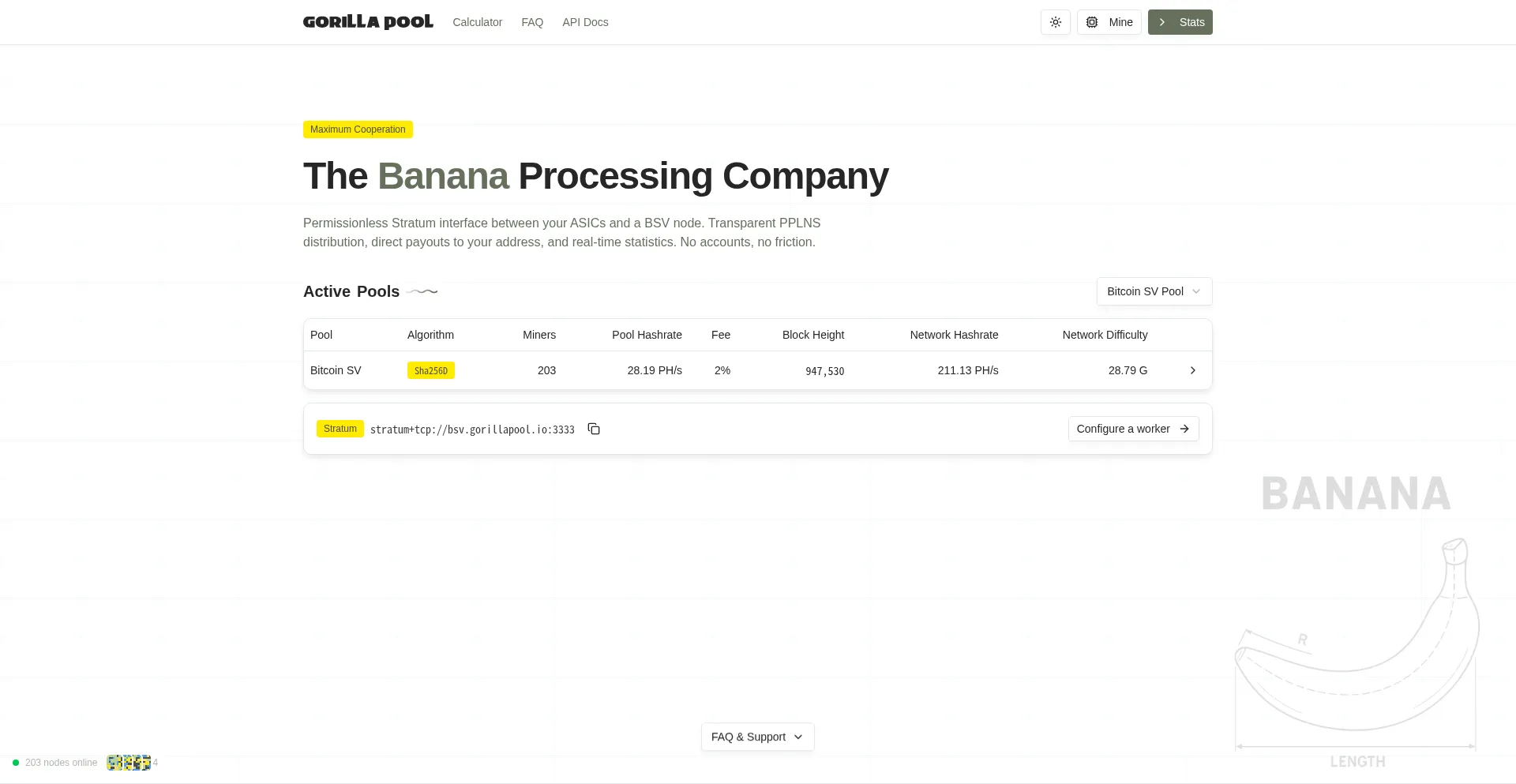Screen dimensions: 1516x784
Task: Open Bitcoin SV row chevron arrow
Action: click(x=1193, y=370)
